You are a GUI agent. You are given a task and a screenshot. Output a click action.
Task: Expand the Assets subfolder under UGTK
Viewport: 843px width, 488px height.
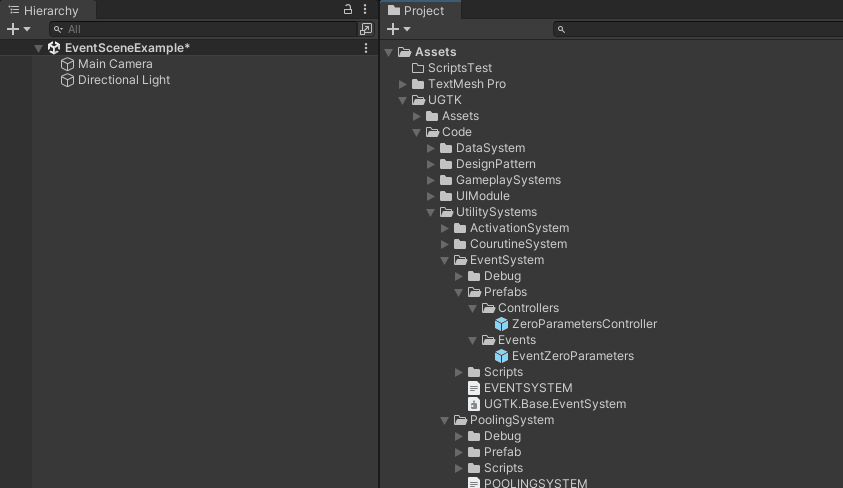tap(417, 116)
